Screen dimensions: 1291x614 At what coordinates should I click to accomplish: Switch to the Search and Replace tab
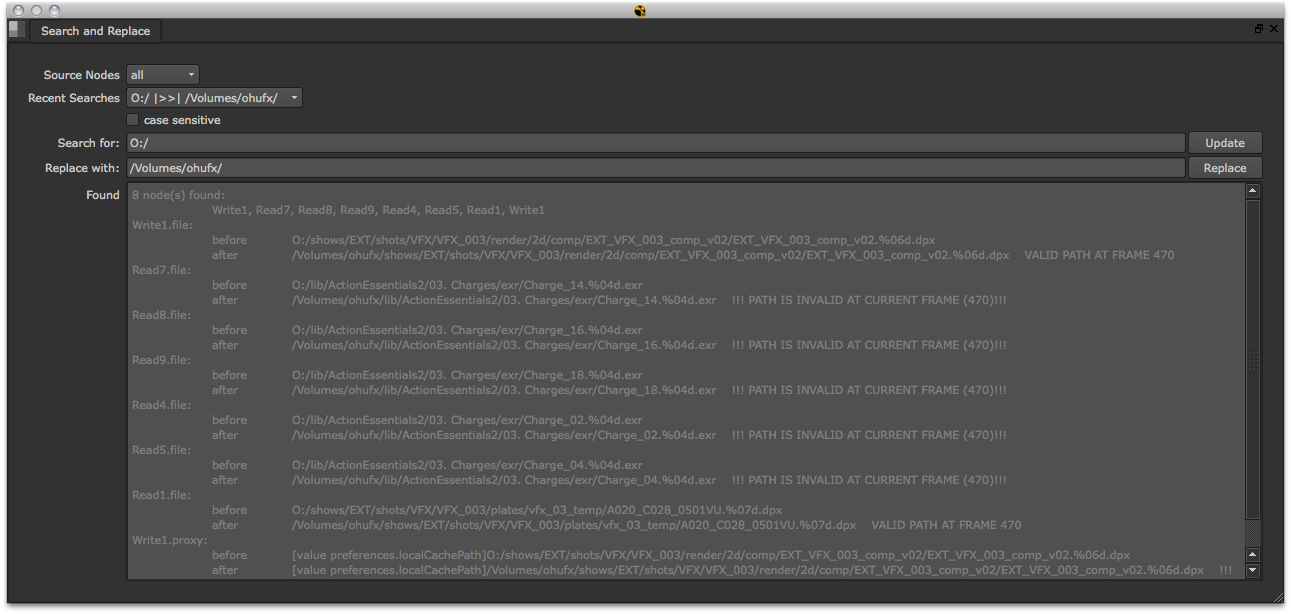click(x=95, y=31)
